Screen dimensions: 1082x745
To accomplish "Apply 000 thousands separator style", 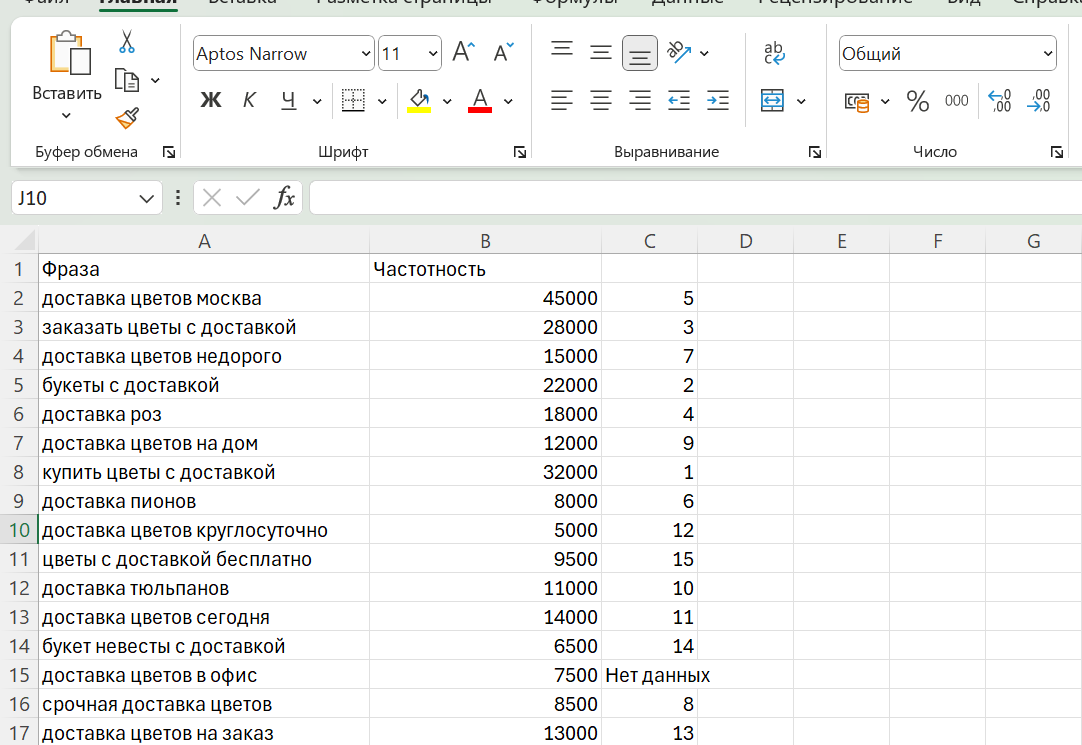I will tap(956, 101).
